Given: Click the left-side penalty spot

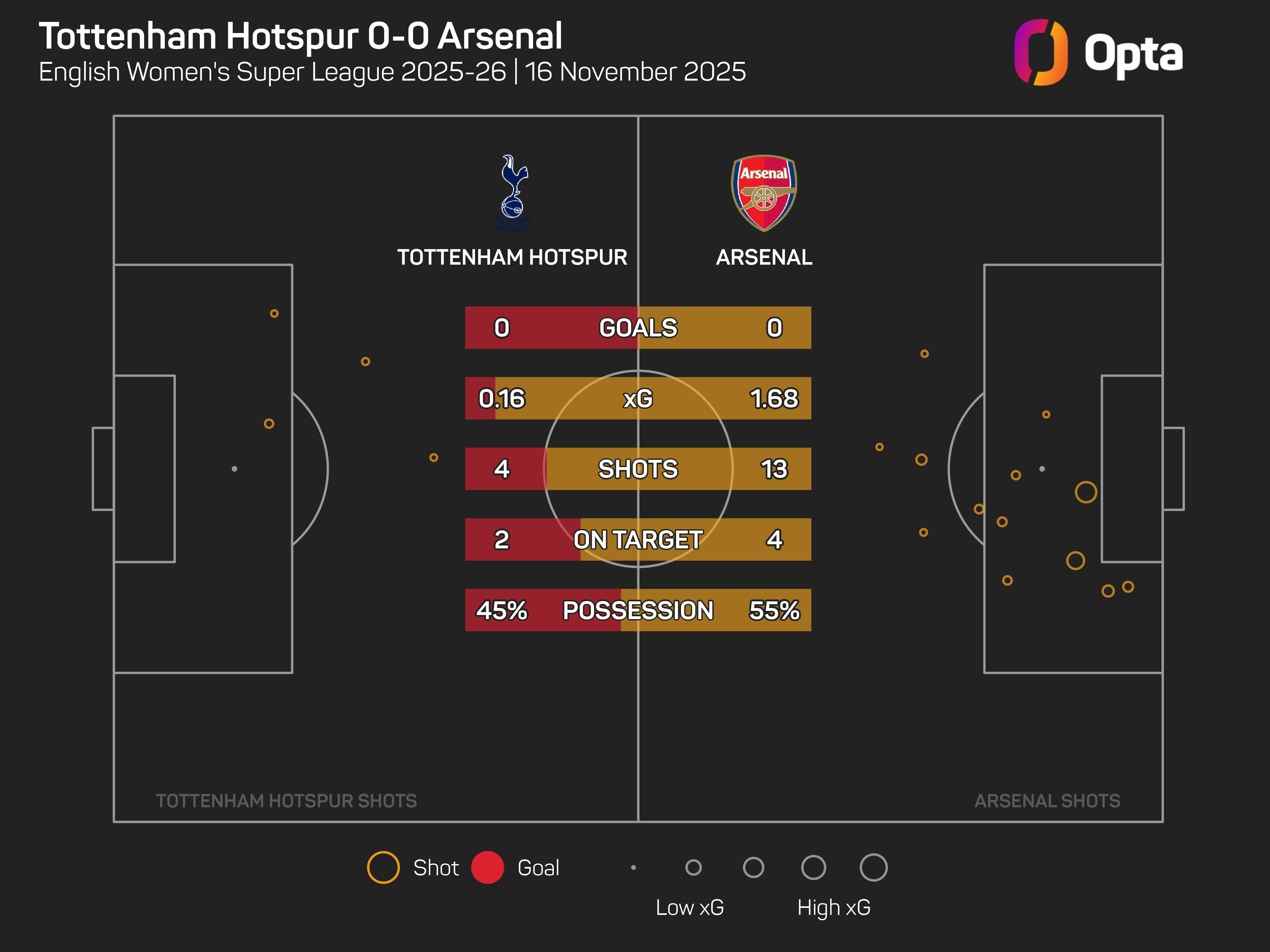Looking at the screenshot, I should [234, 469].
